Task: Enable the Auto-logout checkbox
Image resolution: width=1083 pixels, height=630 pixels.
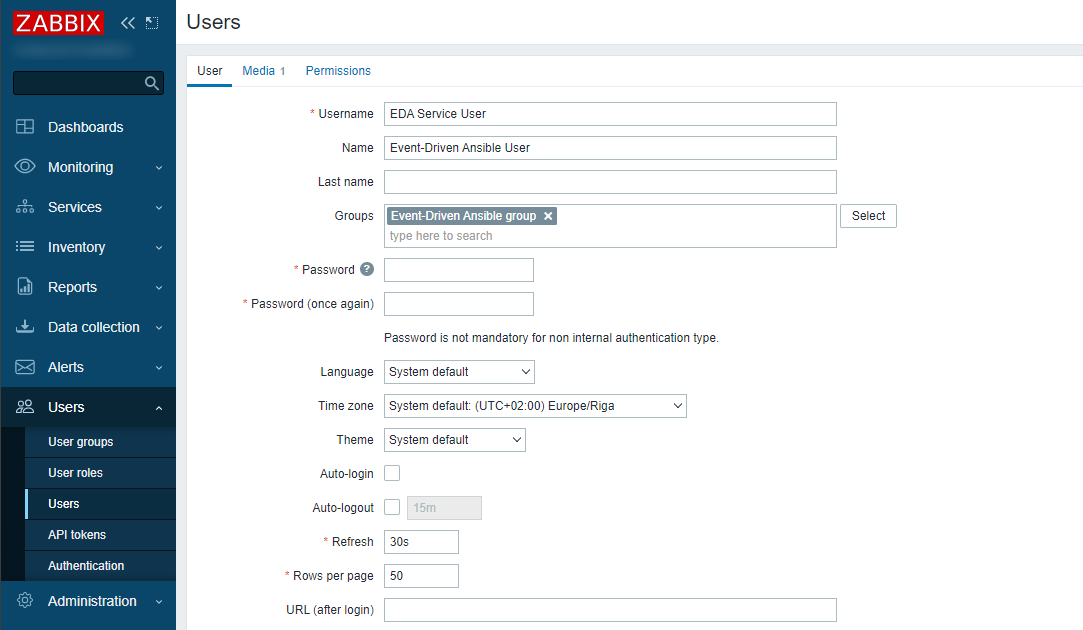Action: pyautogui.click(x=392, y=508)
